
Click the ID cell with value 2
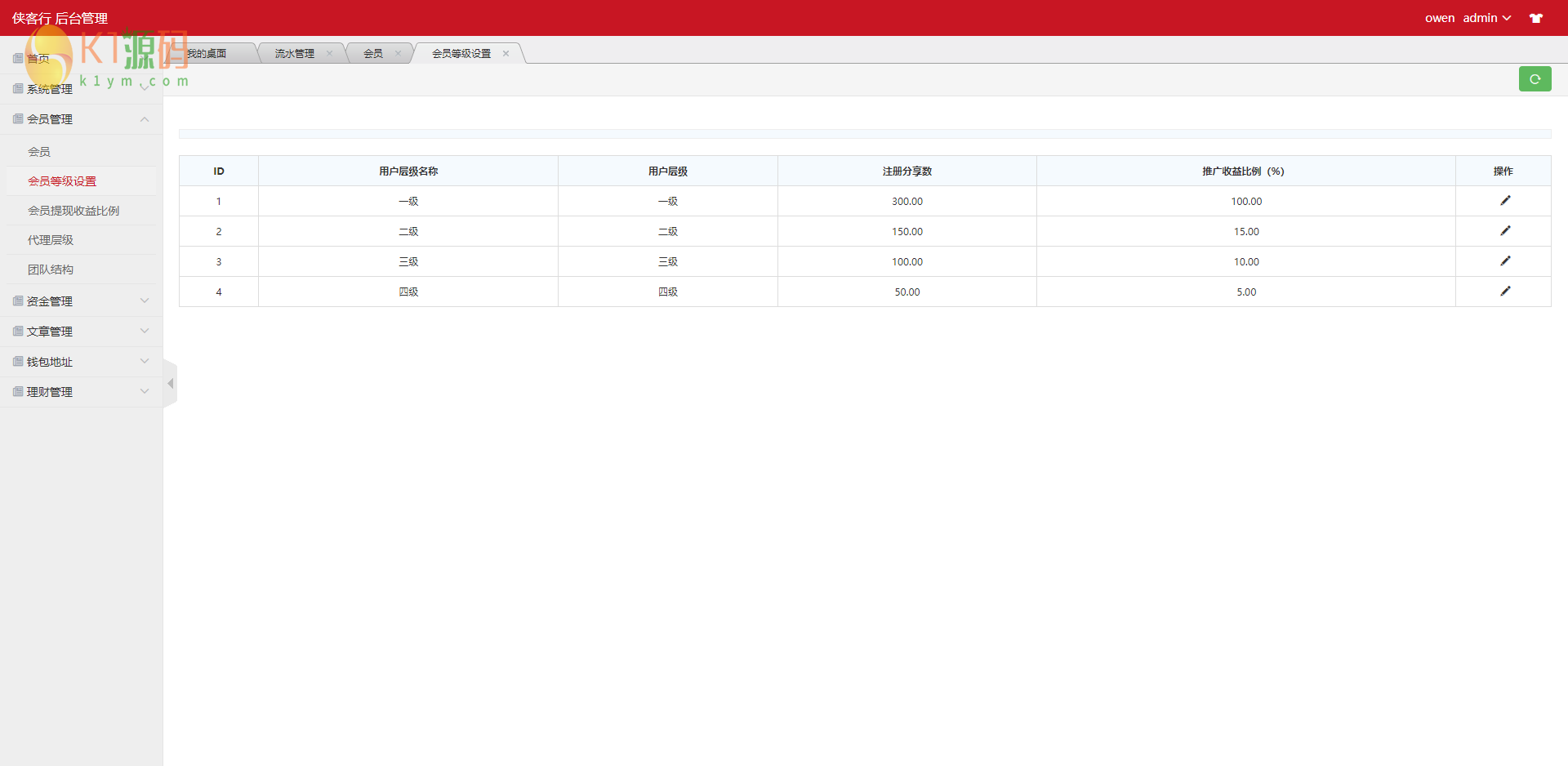tap(219, 232)
